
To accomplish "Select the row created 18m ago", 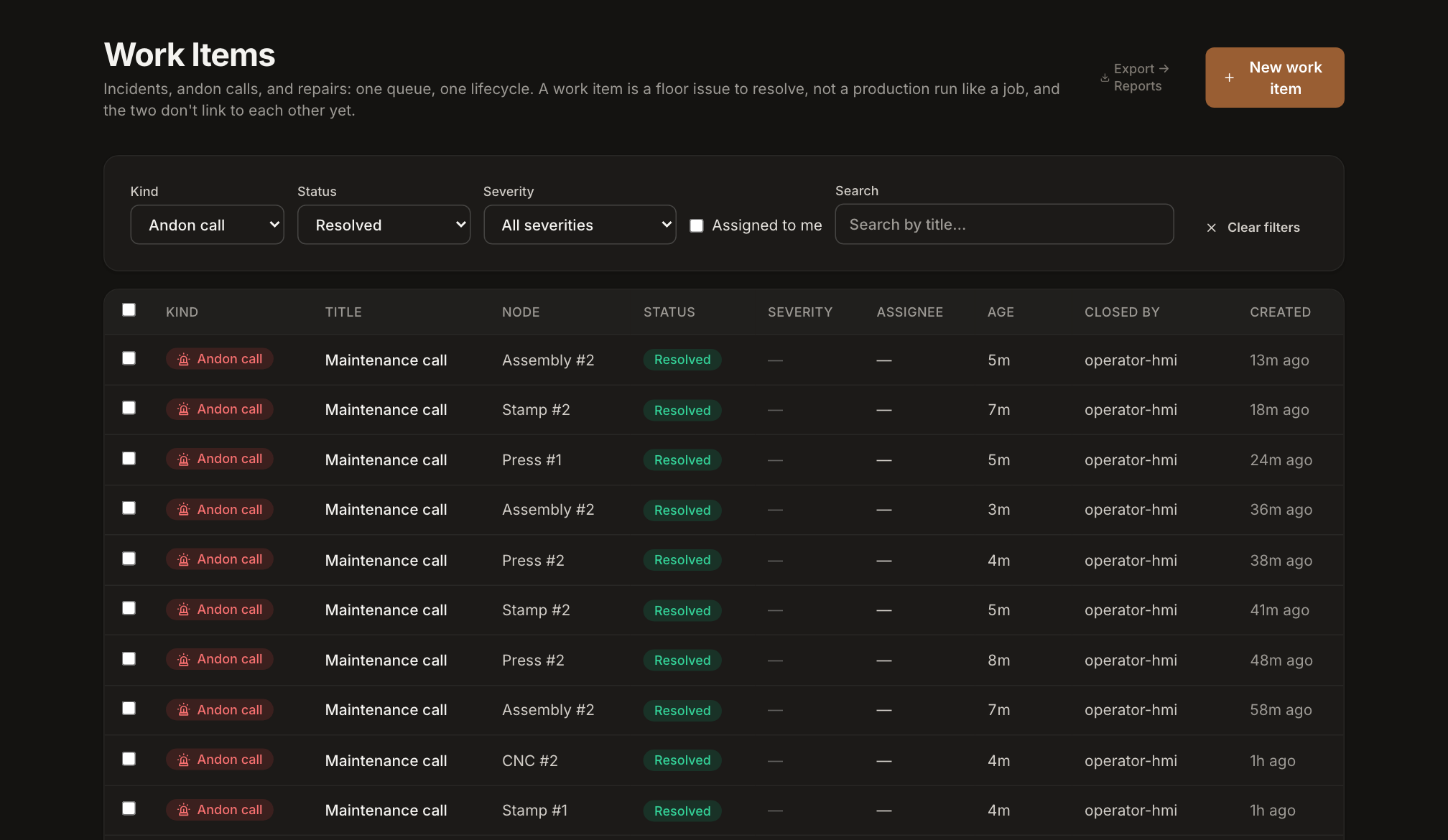I will (x=129, y=408).
